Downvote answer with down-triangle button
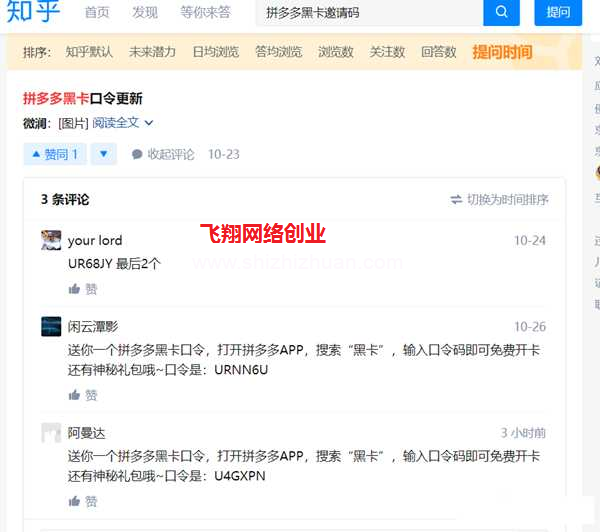Image resolution: width=600 pixels, height=532 pixels. [104, 154]
